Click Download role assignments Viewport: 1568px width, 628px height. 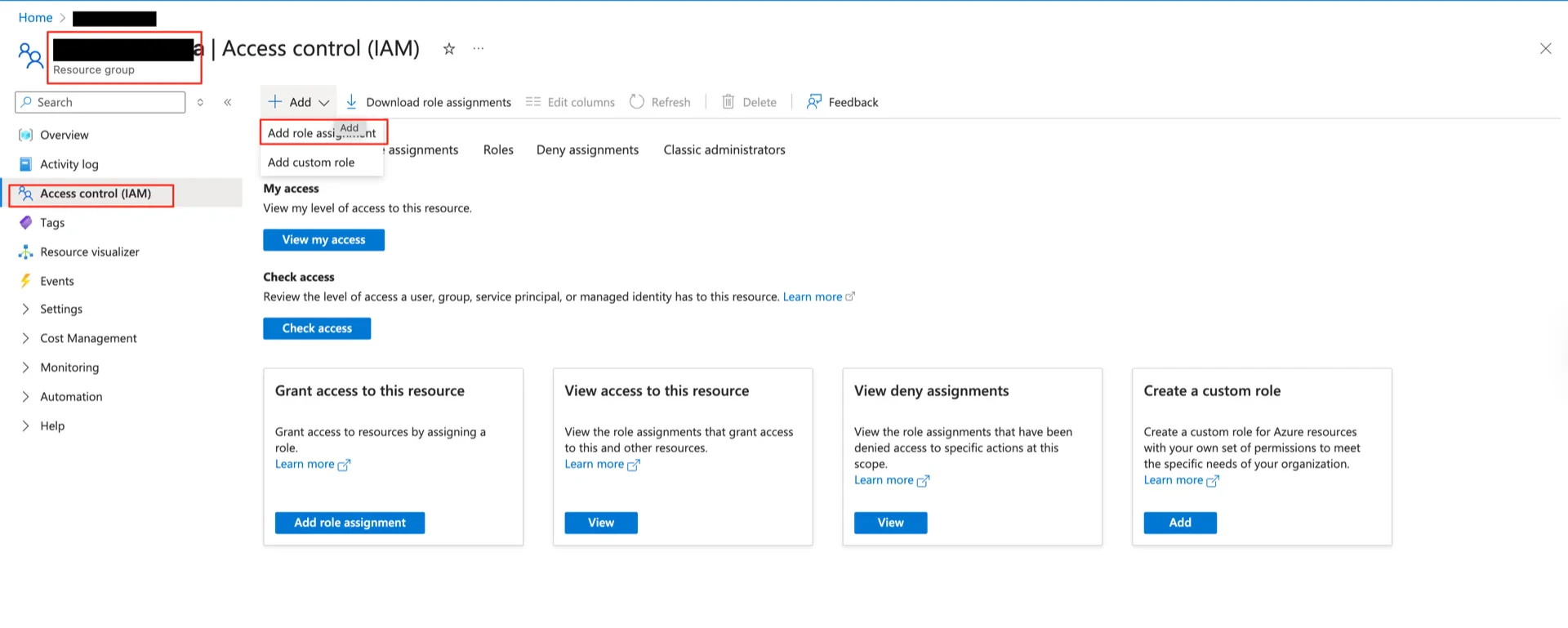point(428,102)
